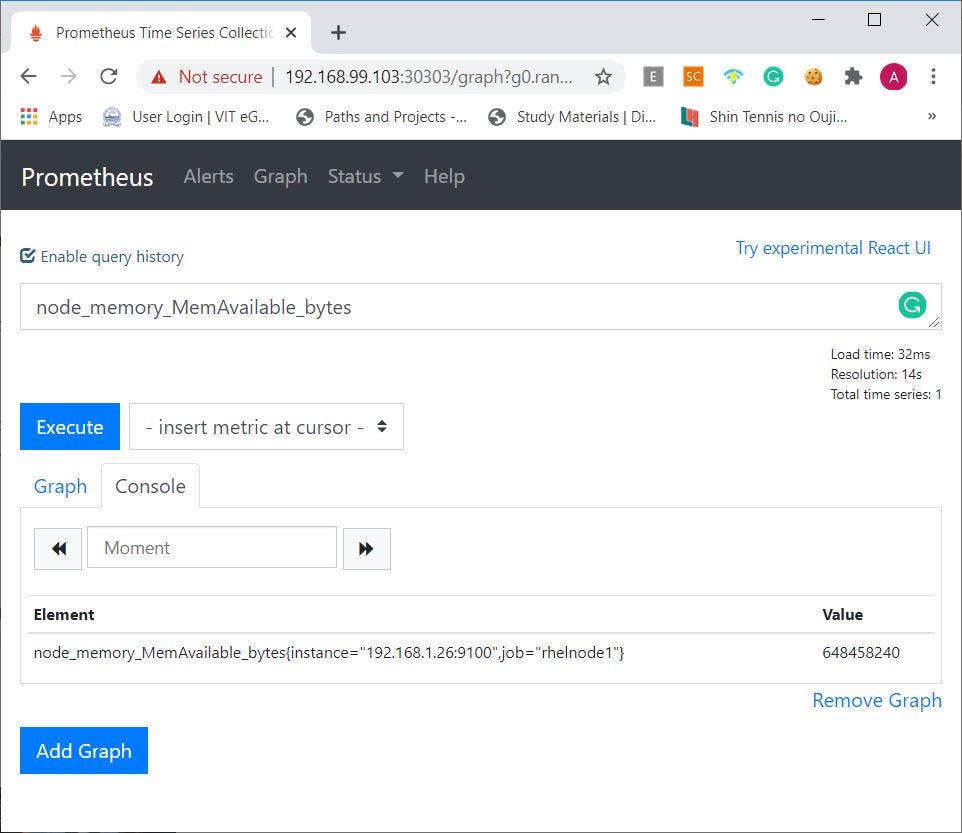
Task: Switch to the Graph tab
Action: click(60, 486)
